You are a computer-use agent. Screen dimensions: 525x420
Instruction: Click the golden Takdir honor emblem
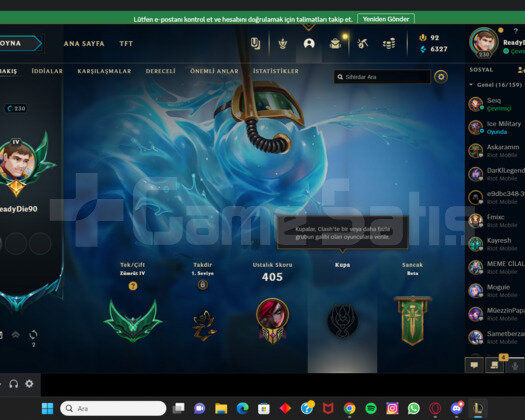coord(204,325)
